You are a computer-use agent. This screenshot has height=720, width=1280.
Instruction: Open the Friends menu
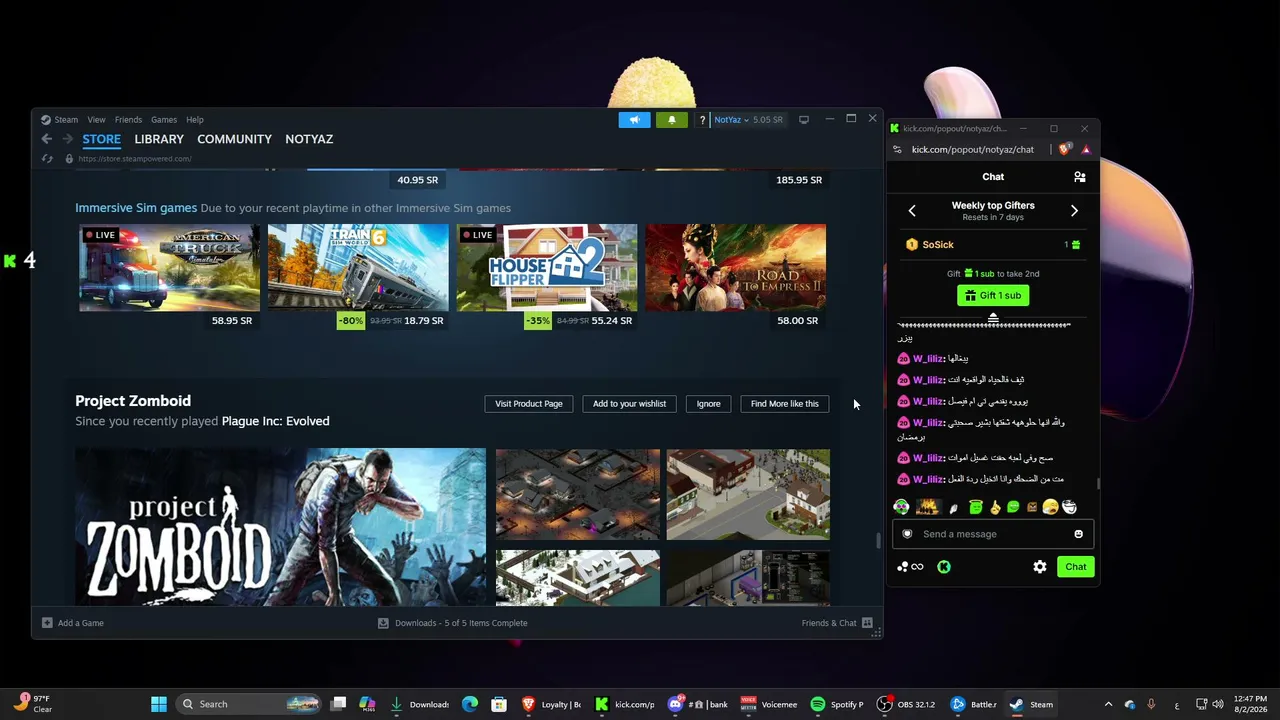(x=128, y=120)
